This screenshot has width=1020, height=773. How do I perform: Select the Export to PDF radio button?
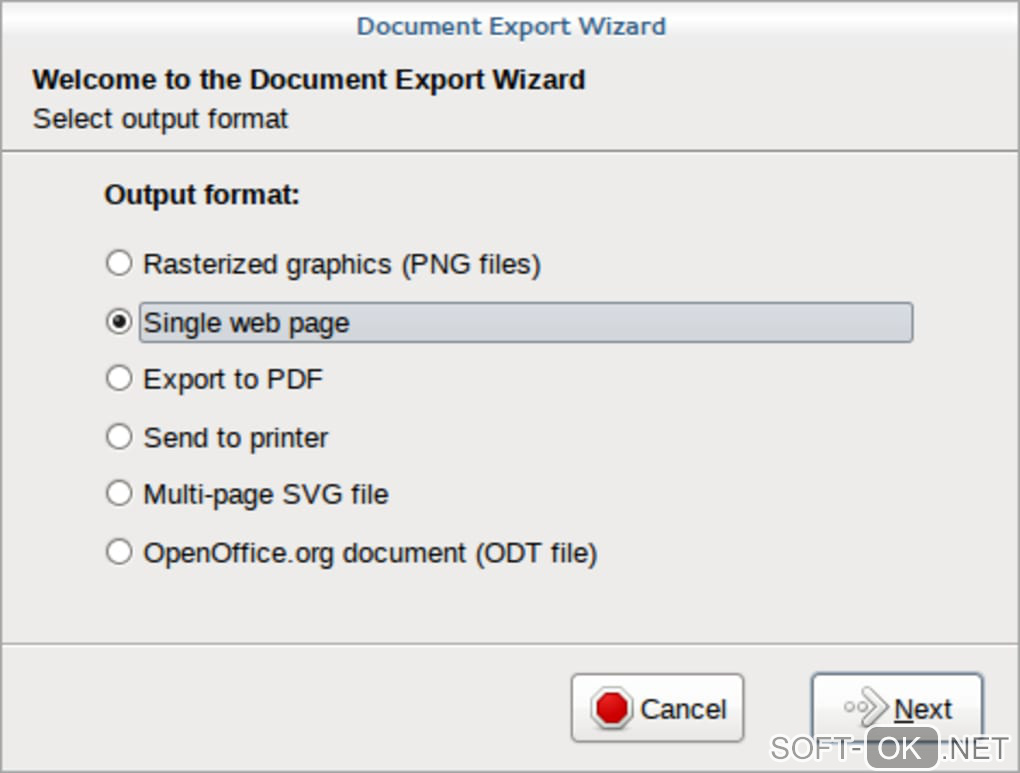coord(119,379)
